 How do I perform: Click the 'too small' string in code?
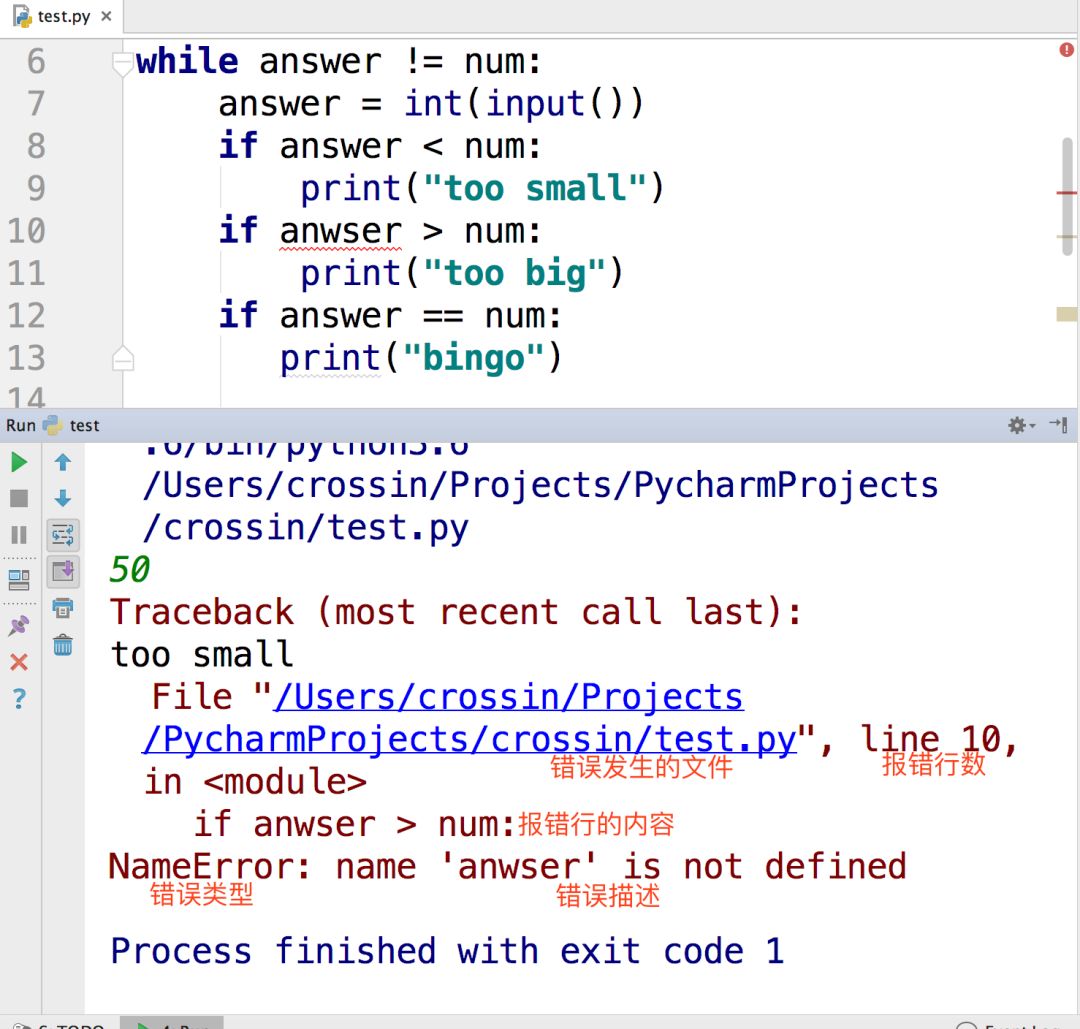tap(534, 188)
